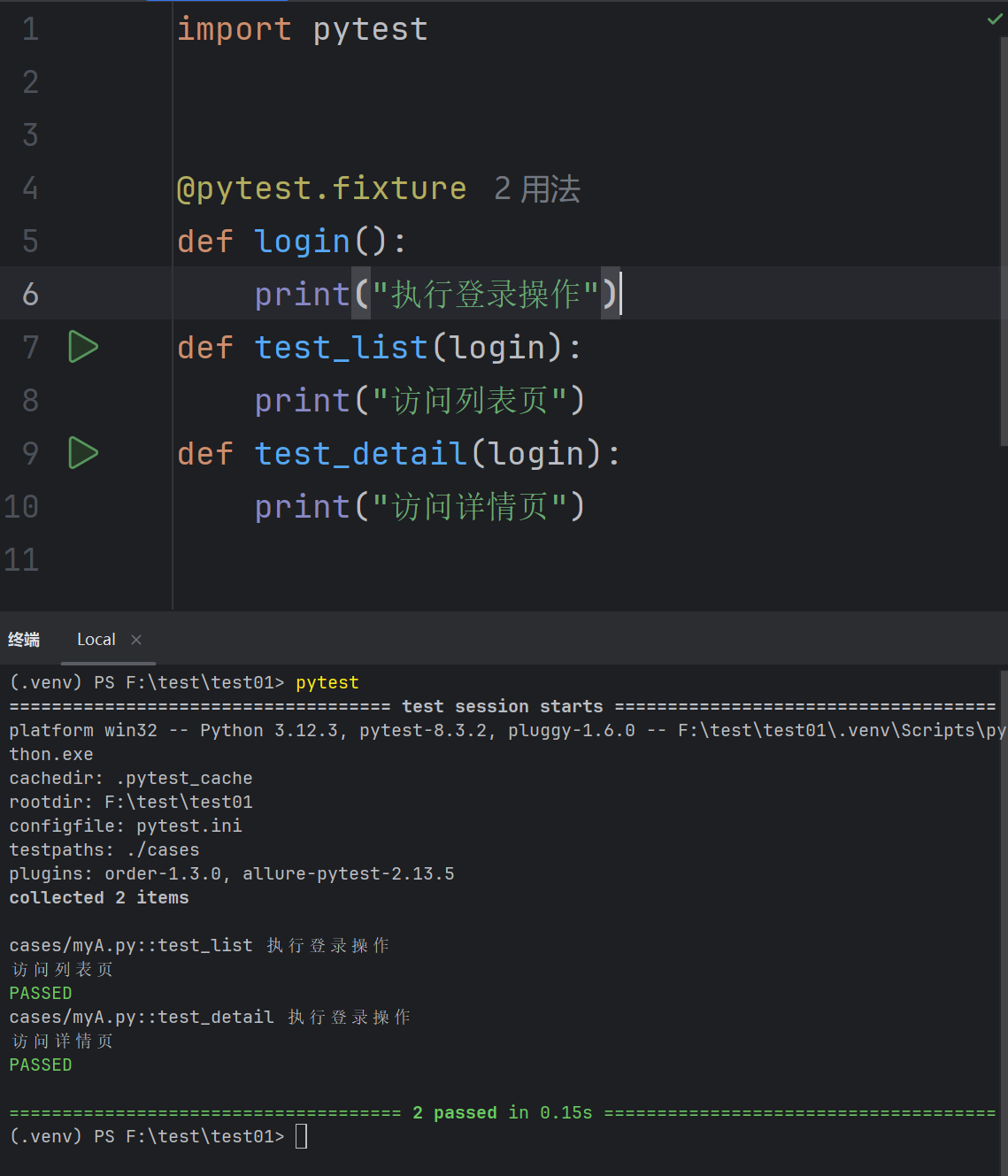Click line number 1 in gutter
The width and height of the screenshot is (1008, 1176).
point(30,29)
